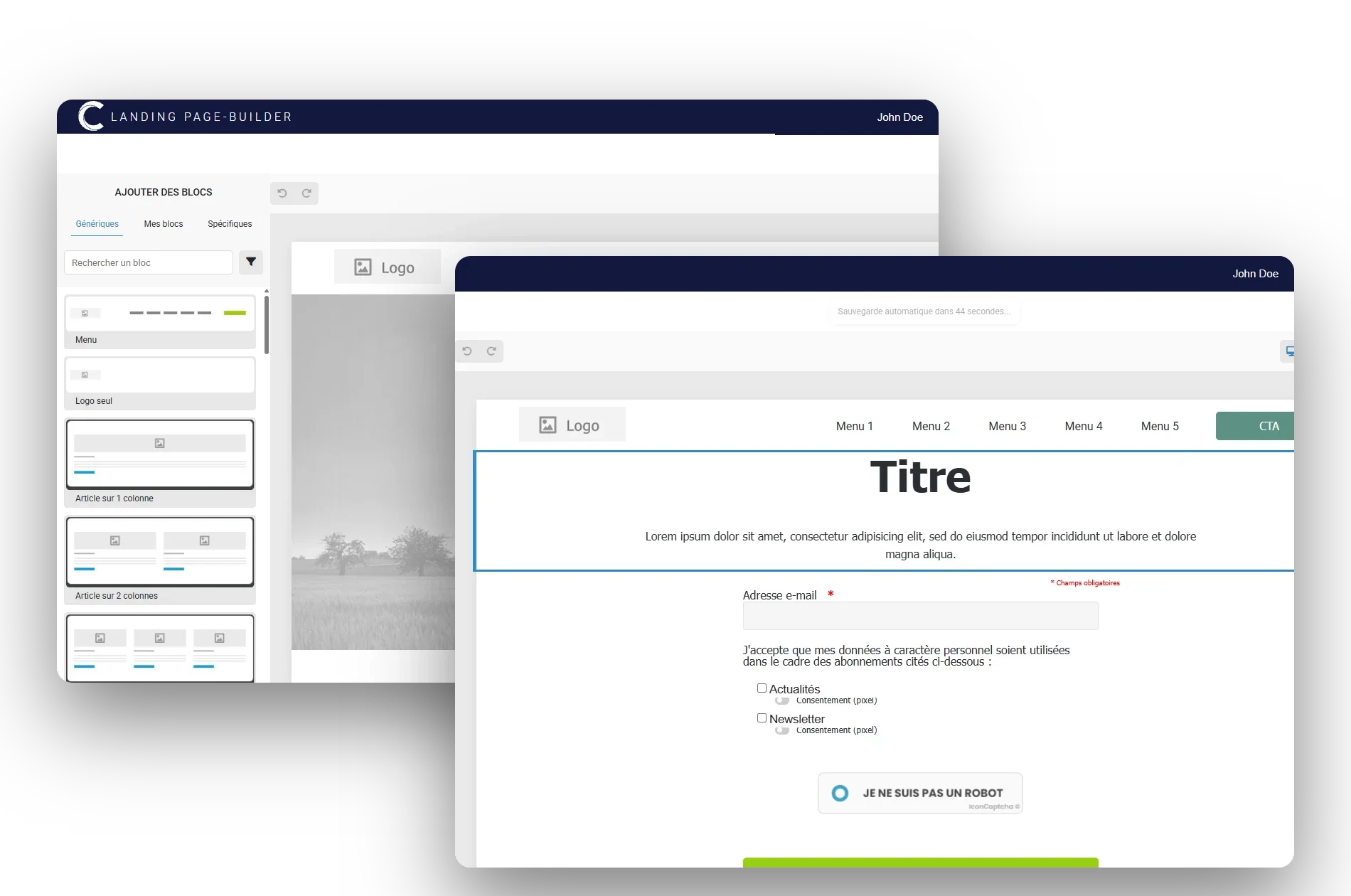1351x896 pixels.
Task: Click the Rechercher un bloc search field
Action: 149,262
